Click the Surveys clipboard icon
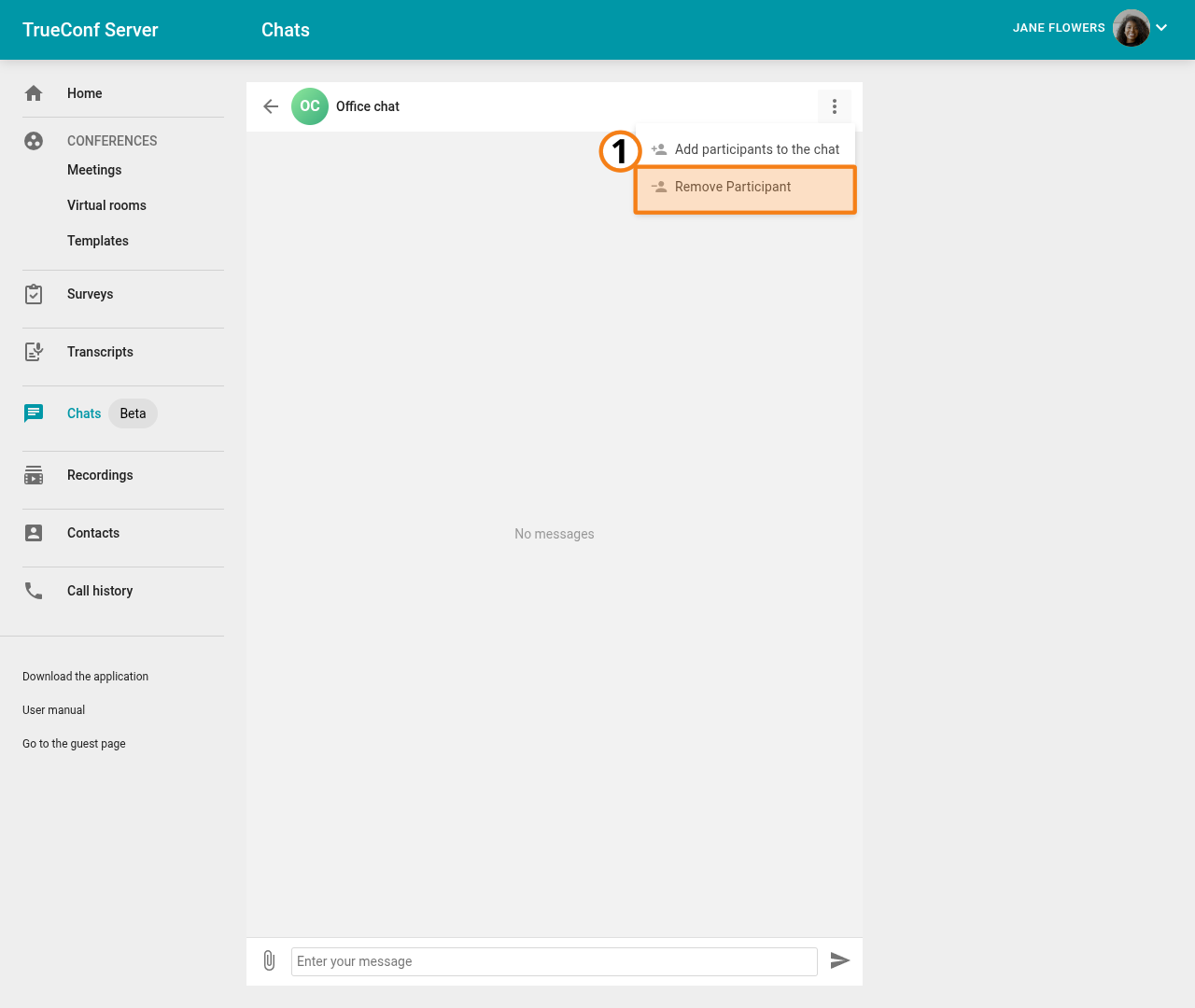The height and width of the screenshot is (1008, 1195). click(x=34, y=294)
